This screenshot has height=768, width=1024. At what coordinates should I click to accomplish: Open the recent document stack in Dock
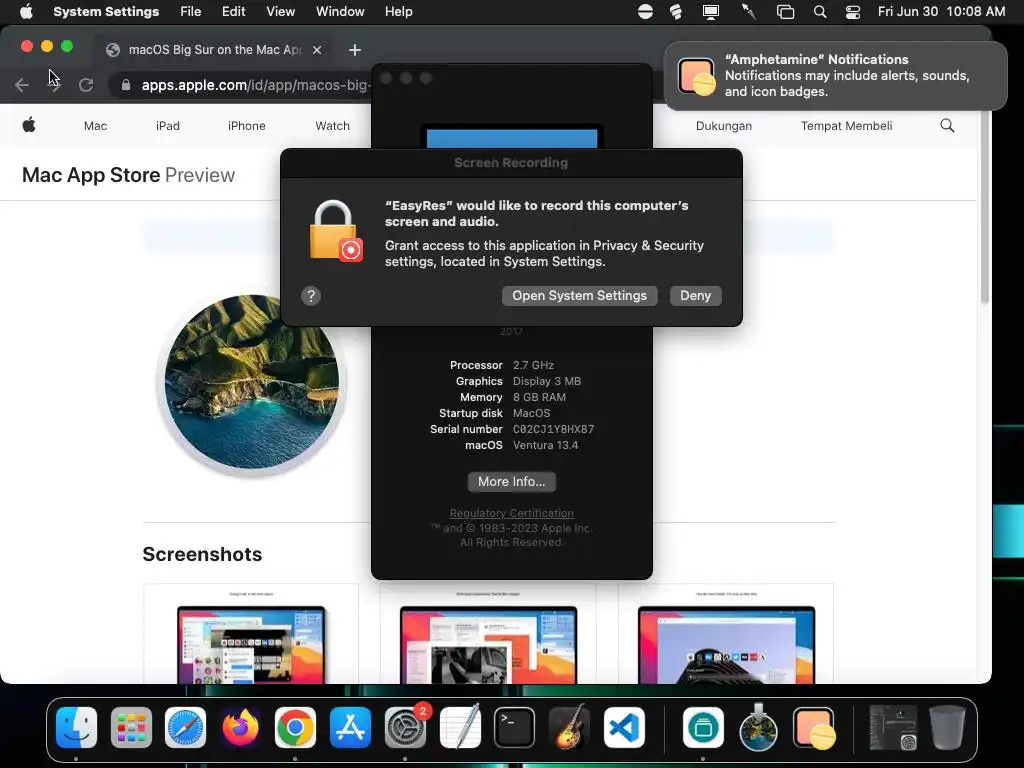893,727
